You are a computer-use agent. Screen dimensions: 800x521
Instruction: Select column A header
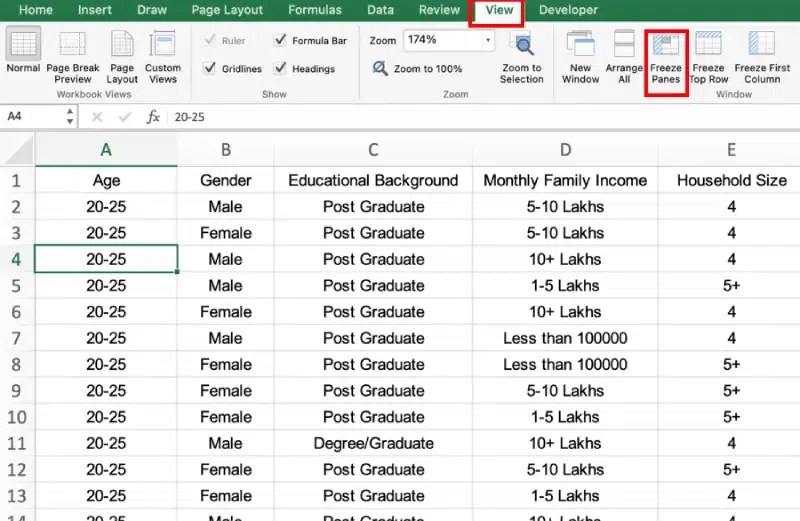click(x=106, y=150)
